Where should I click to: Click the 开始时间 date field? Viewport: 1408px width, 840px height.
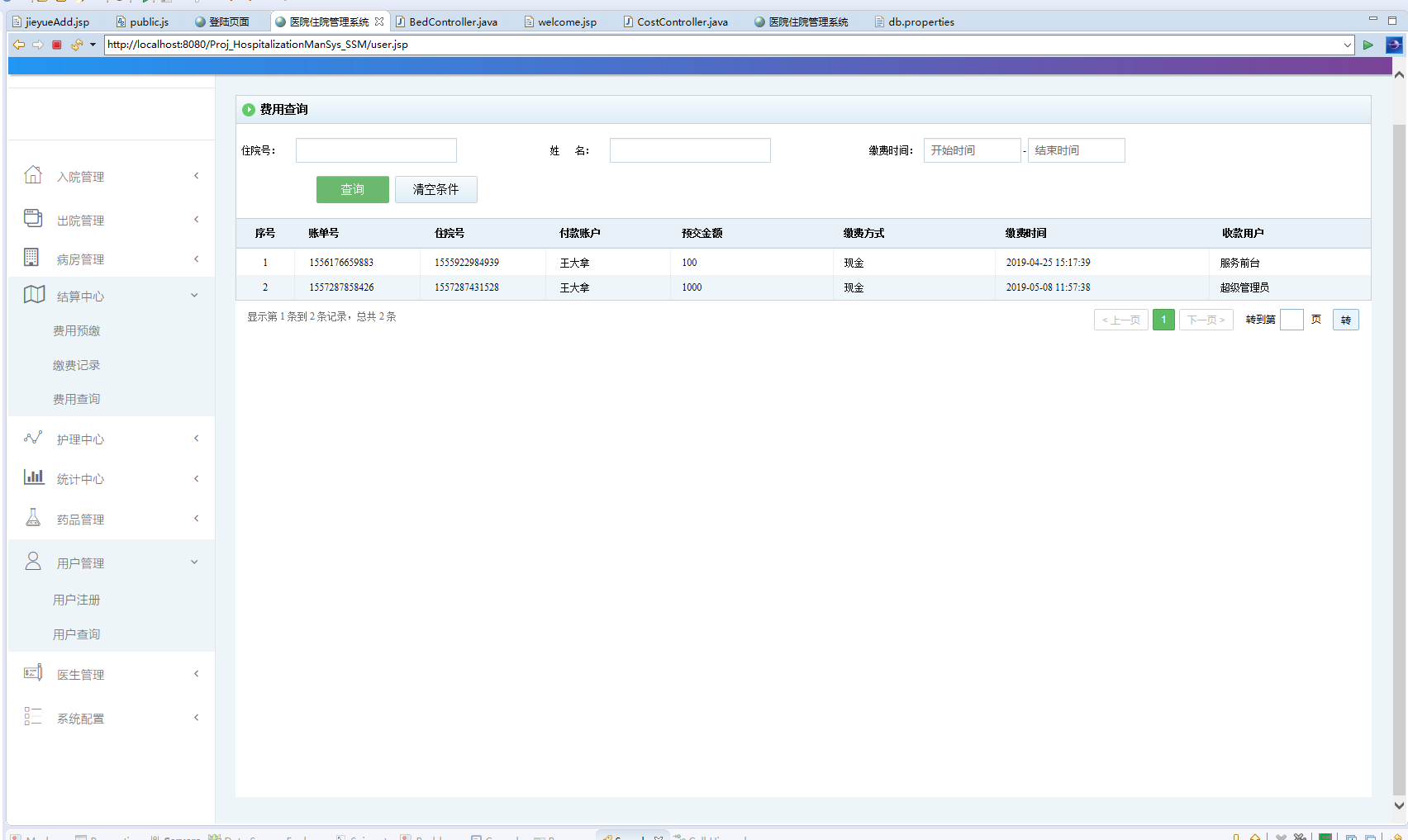972,150
